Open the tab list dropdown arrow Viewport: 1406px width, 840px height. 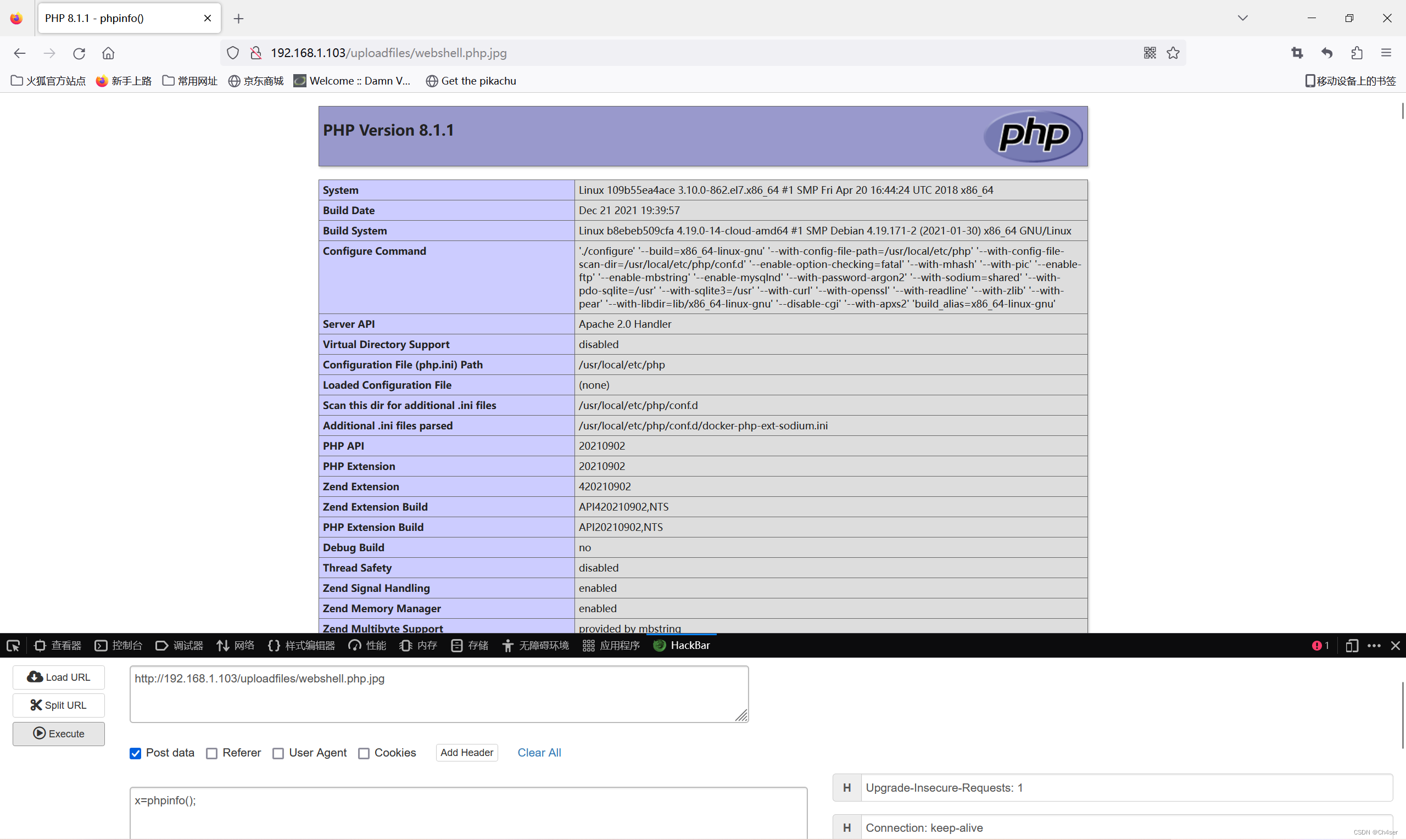tap(1242, 18)
